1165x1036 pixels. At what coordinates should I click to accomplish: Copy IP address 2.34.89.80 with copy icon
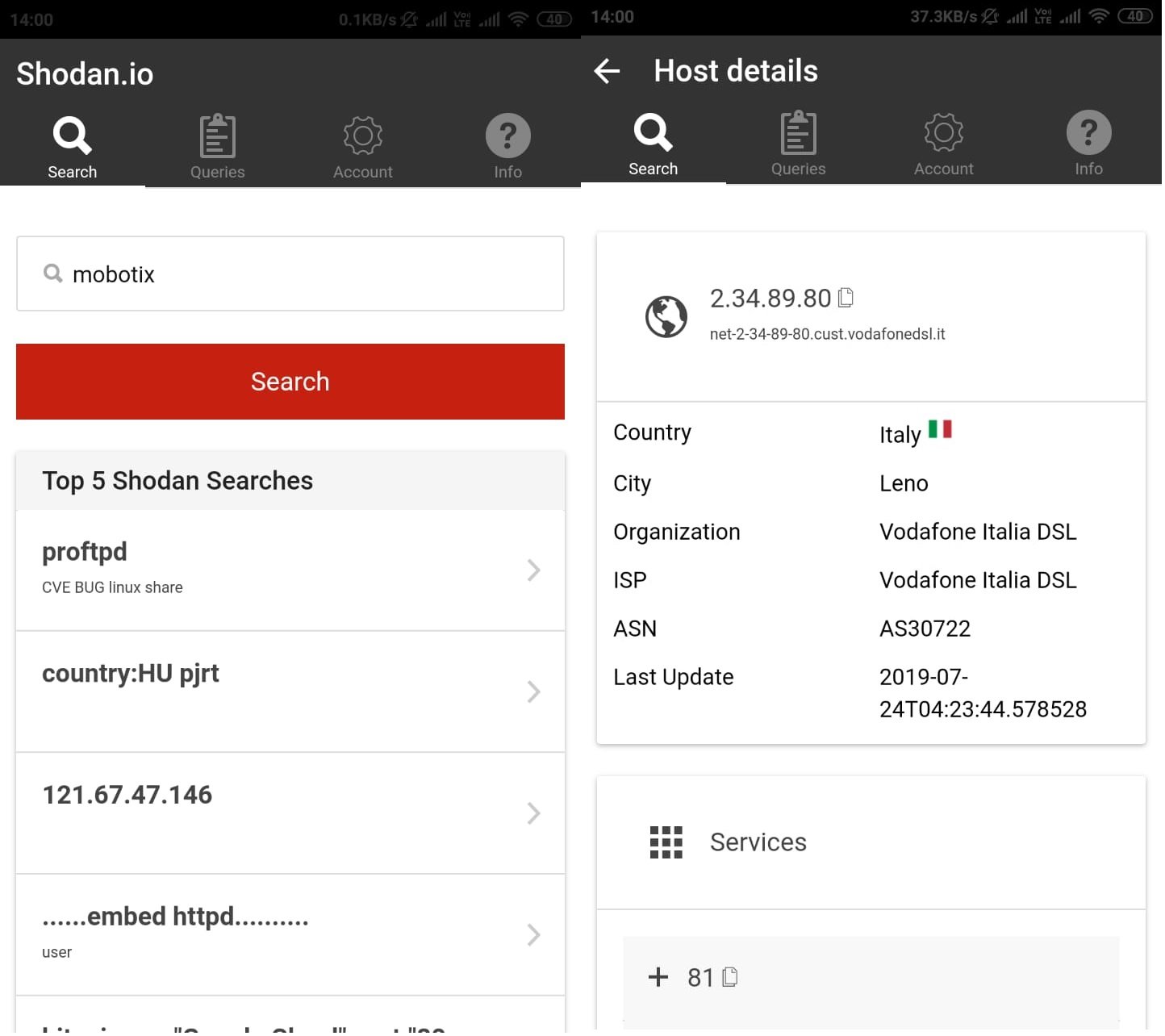pyautogui.click(x=846, y=298)
